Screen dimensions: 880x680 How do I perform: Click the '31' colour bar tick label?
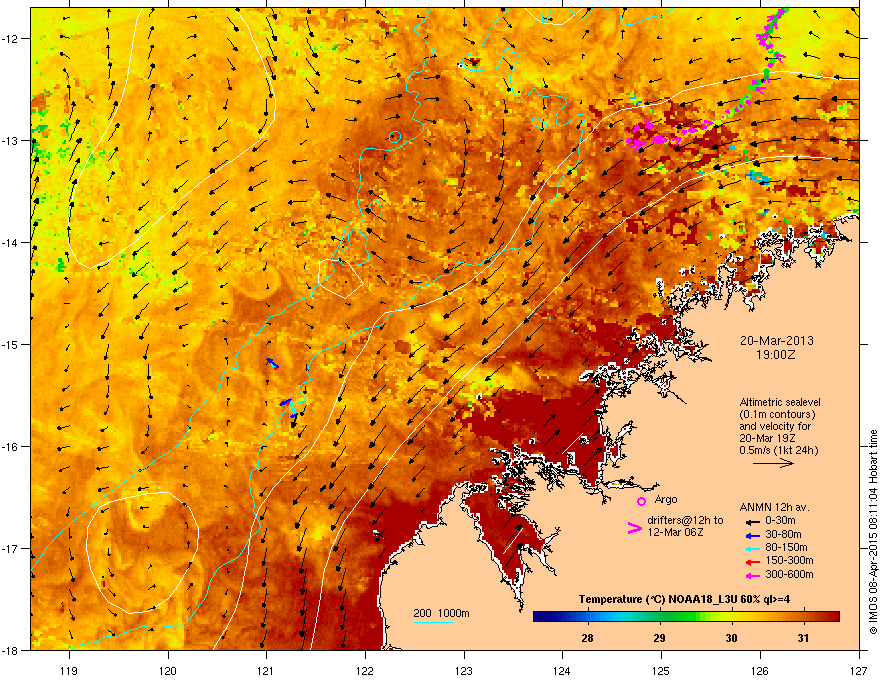tap(804, 638)
